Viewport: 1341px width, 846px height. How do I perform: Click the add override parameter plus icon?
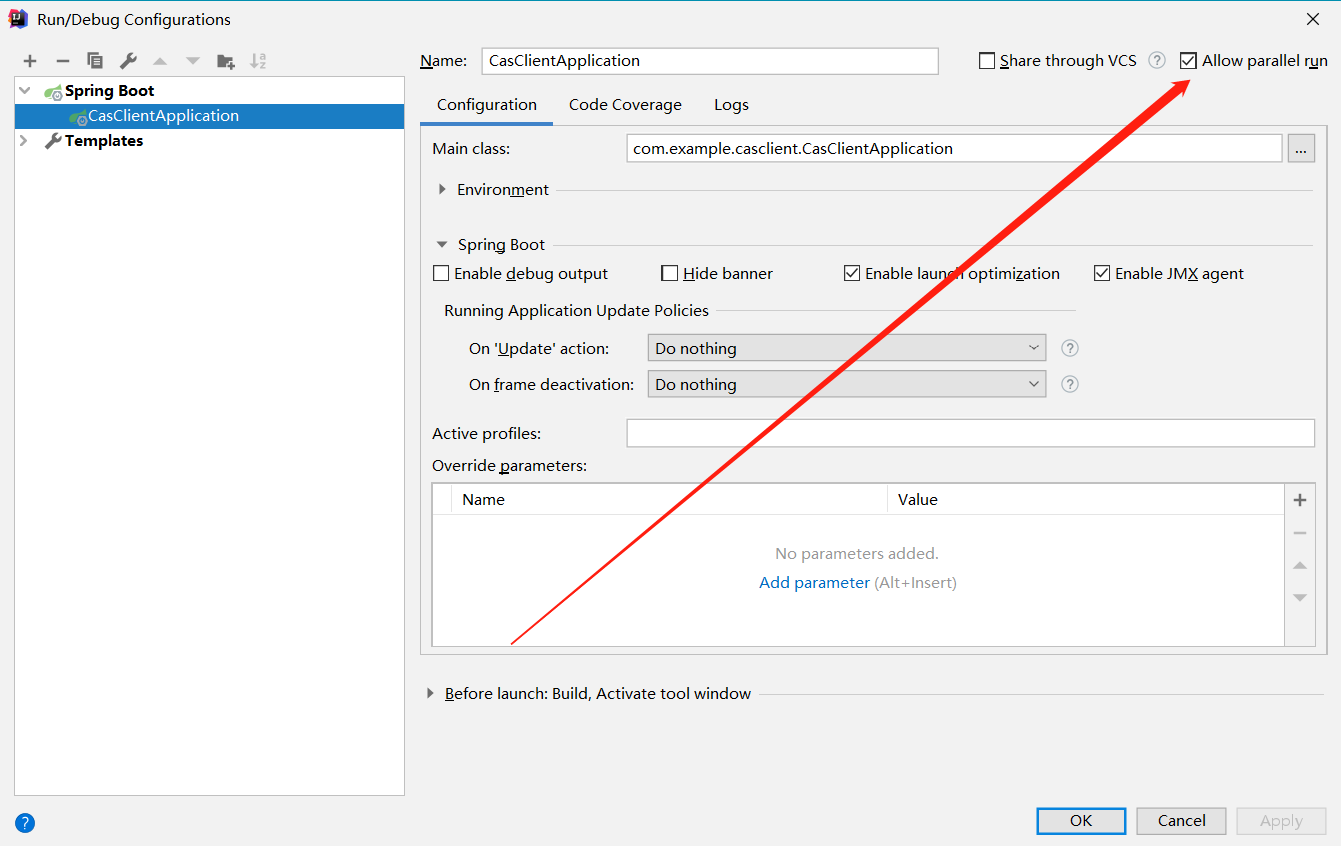click(1300, 500)
